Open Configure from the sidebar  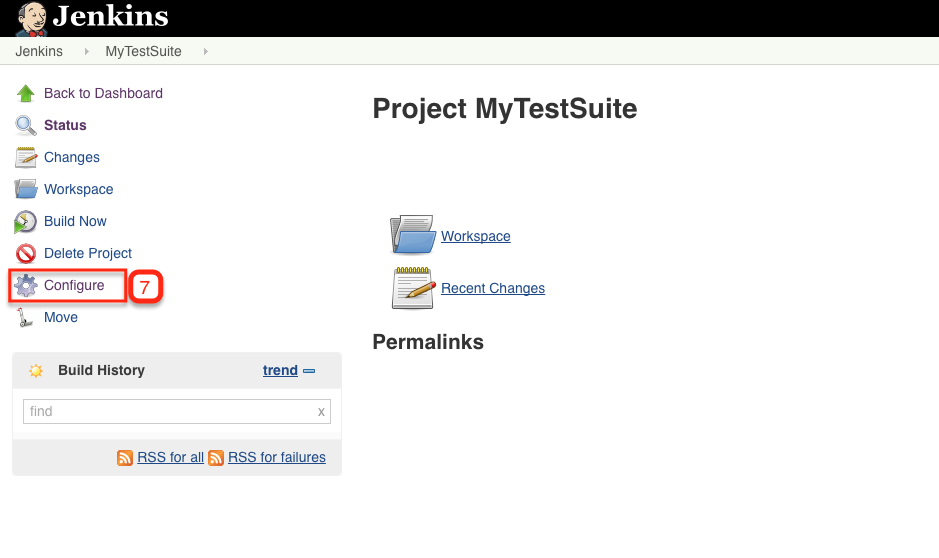click(74, 286)
